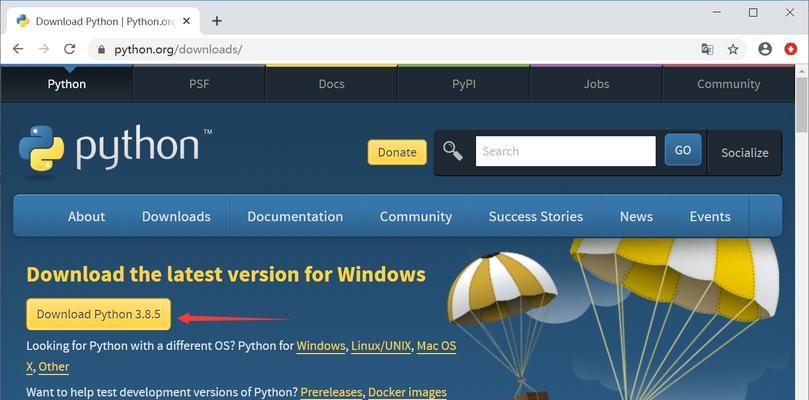Open the News navigation menu

636,216
